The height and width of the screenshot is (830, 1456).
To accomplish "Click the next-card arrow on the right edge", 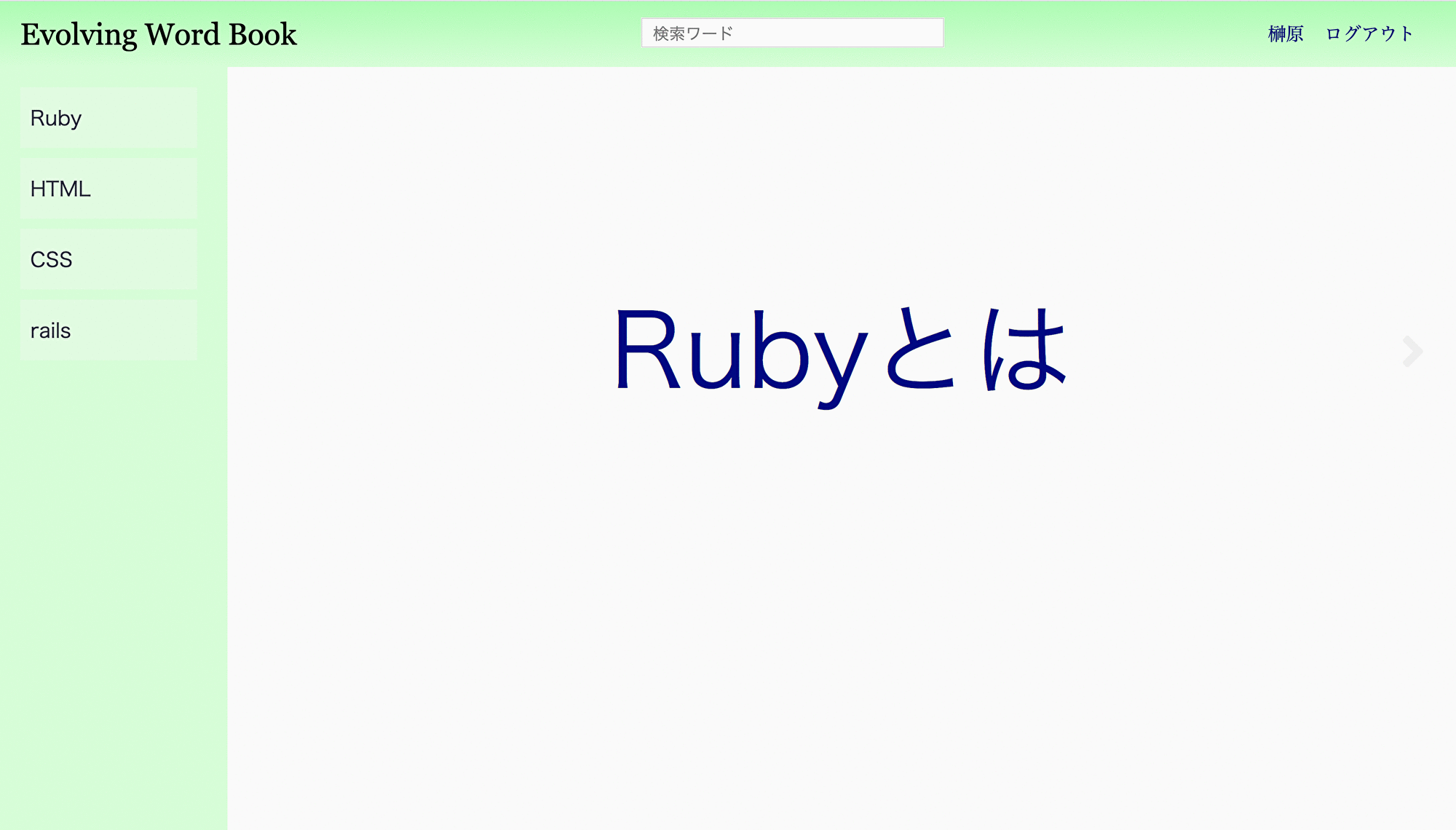I will coord(1411,352).
